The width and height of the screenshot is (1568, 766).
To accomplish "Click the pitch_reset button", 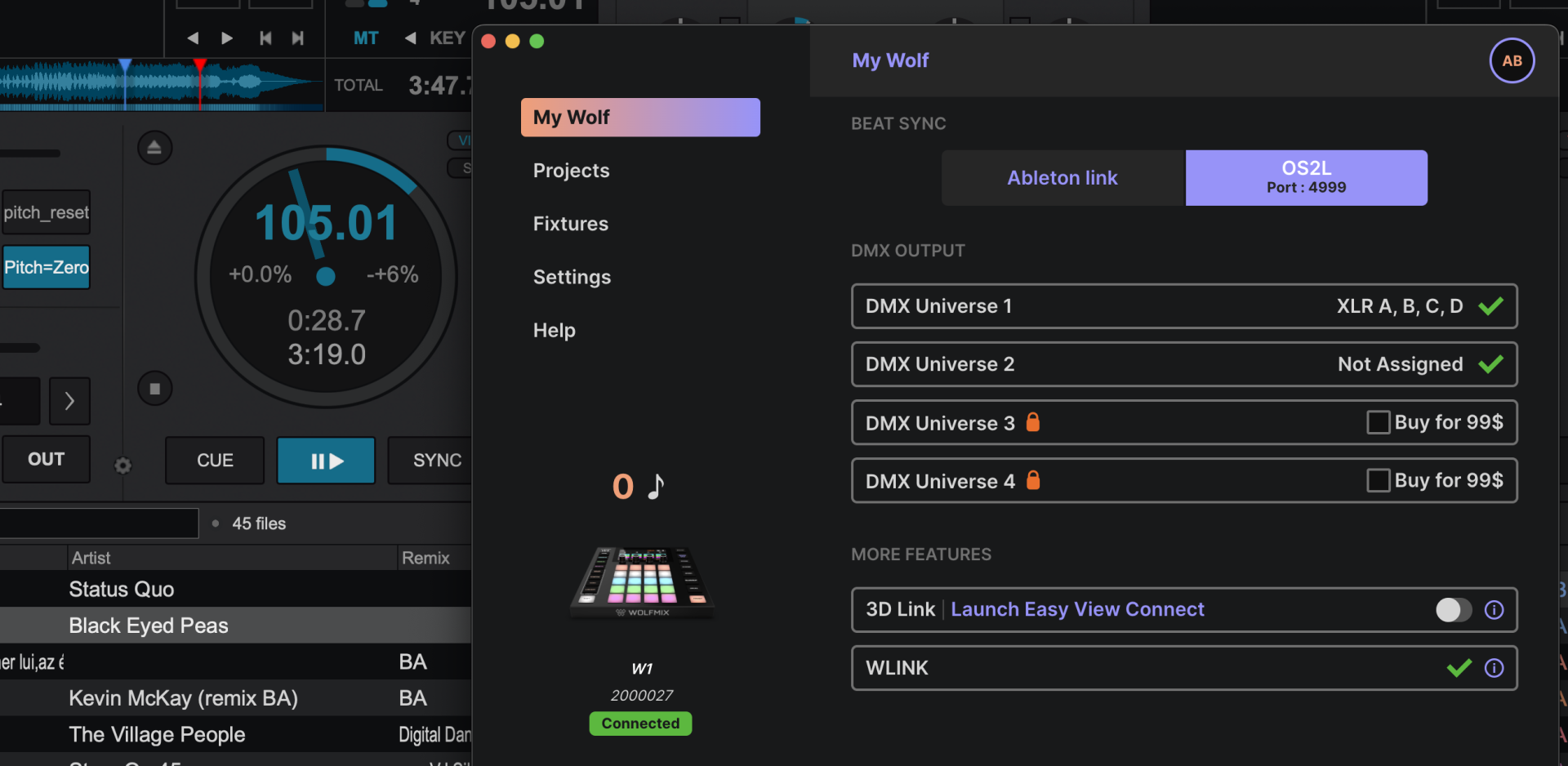I will coord(46,212).
